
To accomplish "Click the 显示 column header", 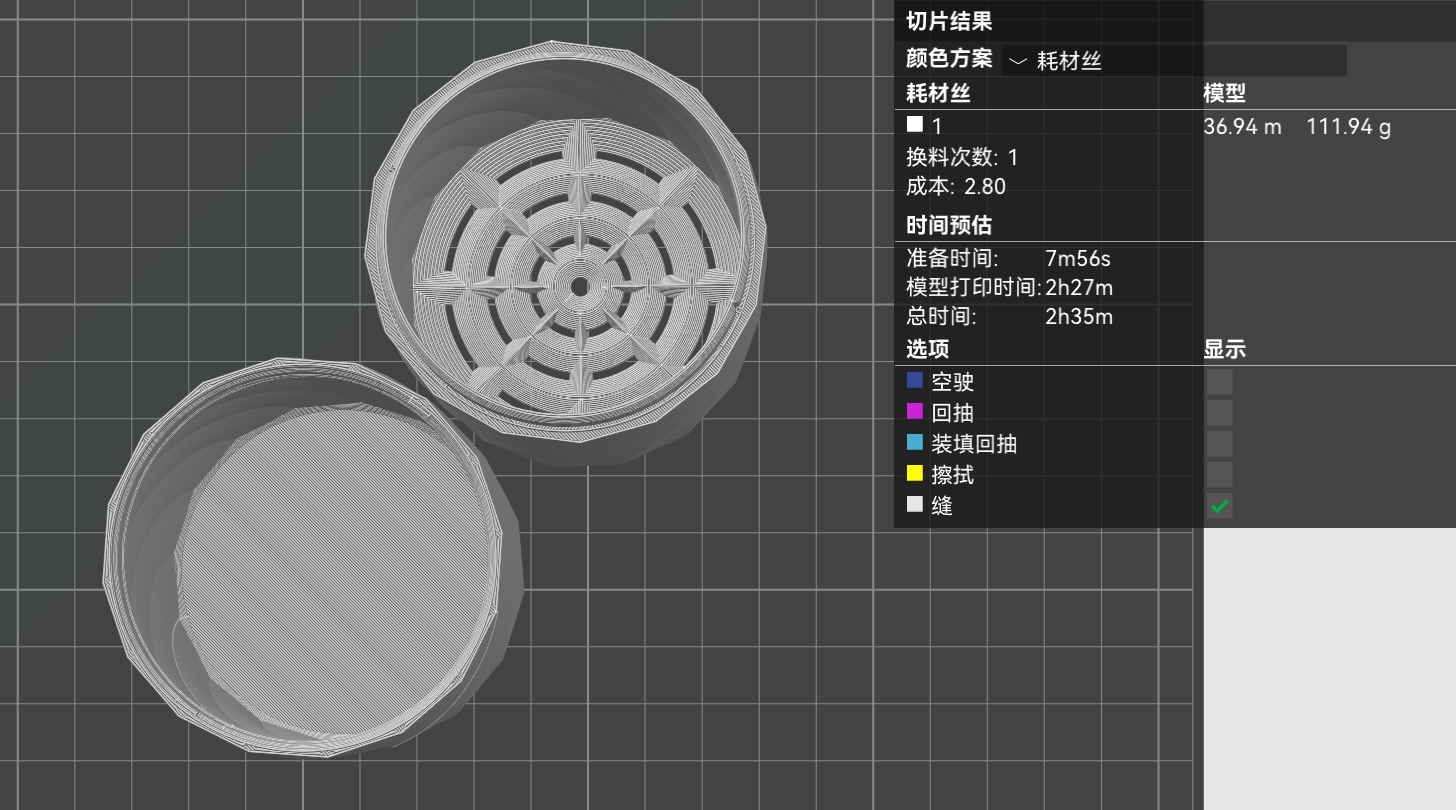I will click(1224, 350).
